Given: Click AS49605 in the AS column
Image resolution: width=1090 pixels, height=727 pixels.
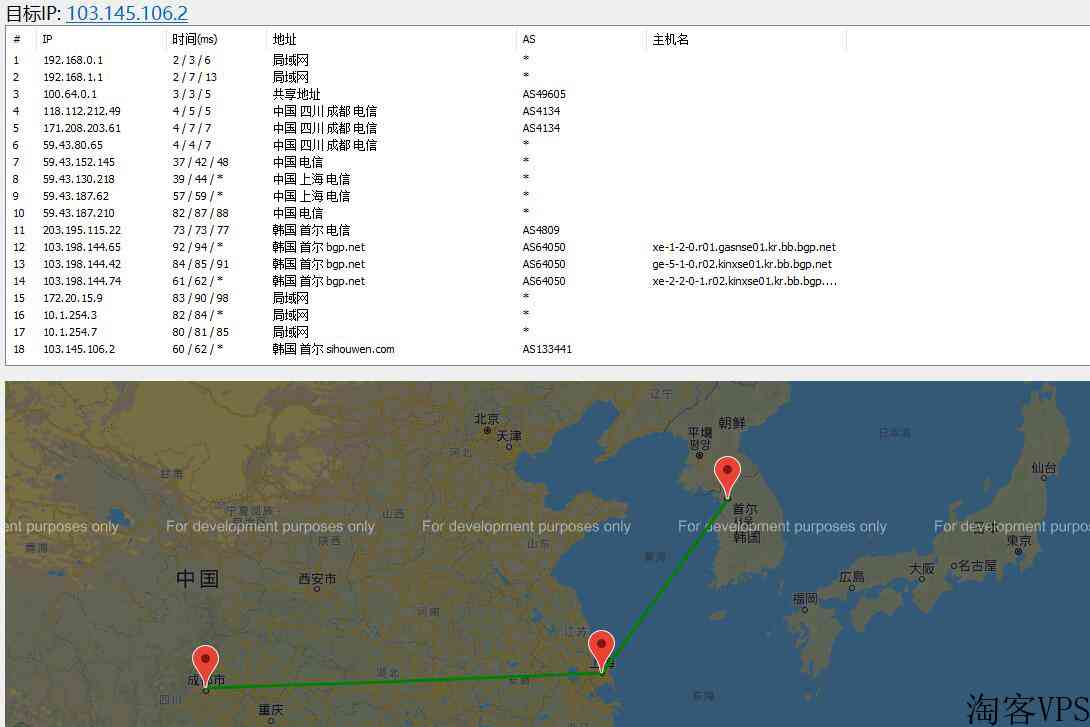Looking at the screenshot, I should click(544, 94).
